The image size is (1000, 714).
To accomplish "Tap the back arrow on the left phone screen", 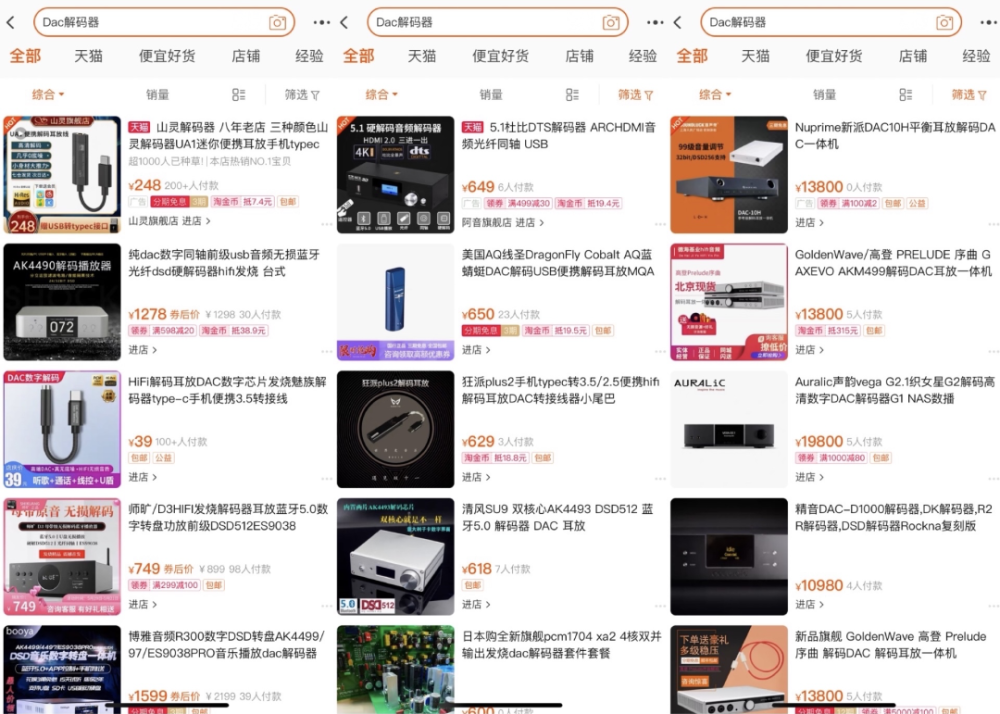I will 10,22.
